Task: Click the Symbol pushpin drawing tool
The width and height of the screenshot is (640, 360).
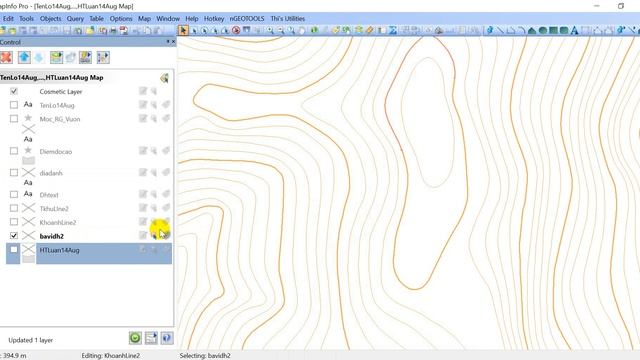Action: pyautogui.click(x=489, y=30)
